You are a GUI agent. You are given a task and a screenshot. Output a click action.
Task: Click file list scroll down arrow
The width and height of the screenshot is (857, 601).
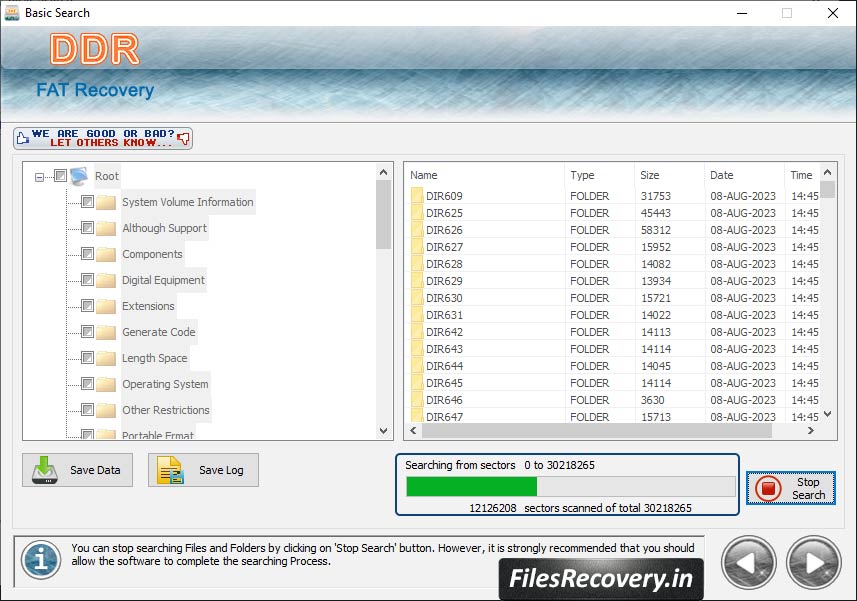click(x=827, y=414)
